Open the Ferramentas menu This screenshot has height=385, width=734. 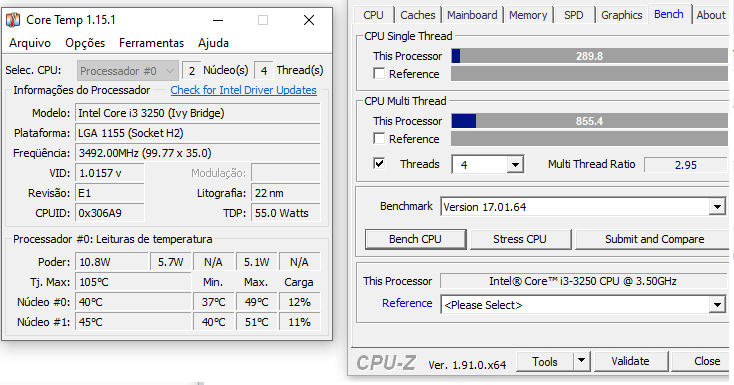coord(151,43)
